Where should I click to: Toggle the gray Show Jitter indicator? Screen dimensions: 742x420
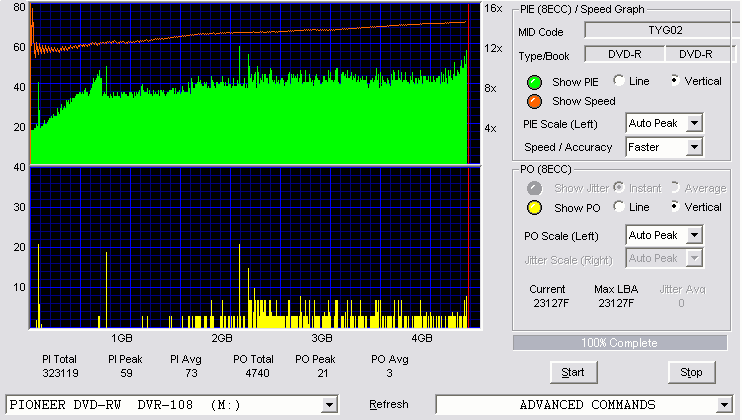[534, 188]
